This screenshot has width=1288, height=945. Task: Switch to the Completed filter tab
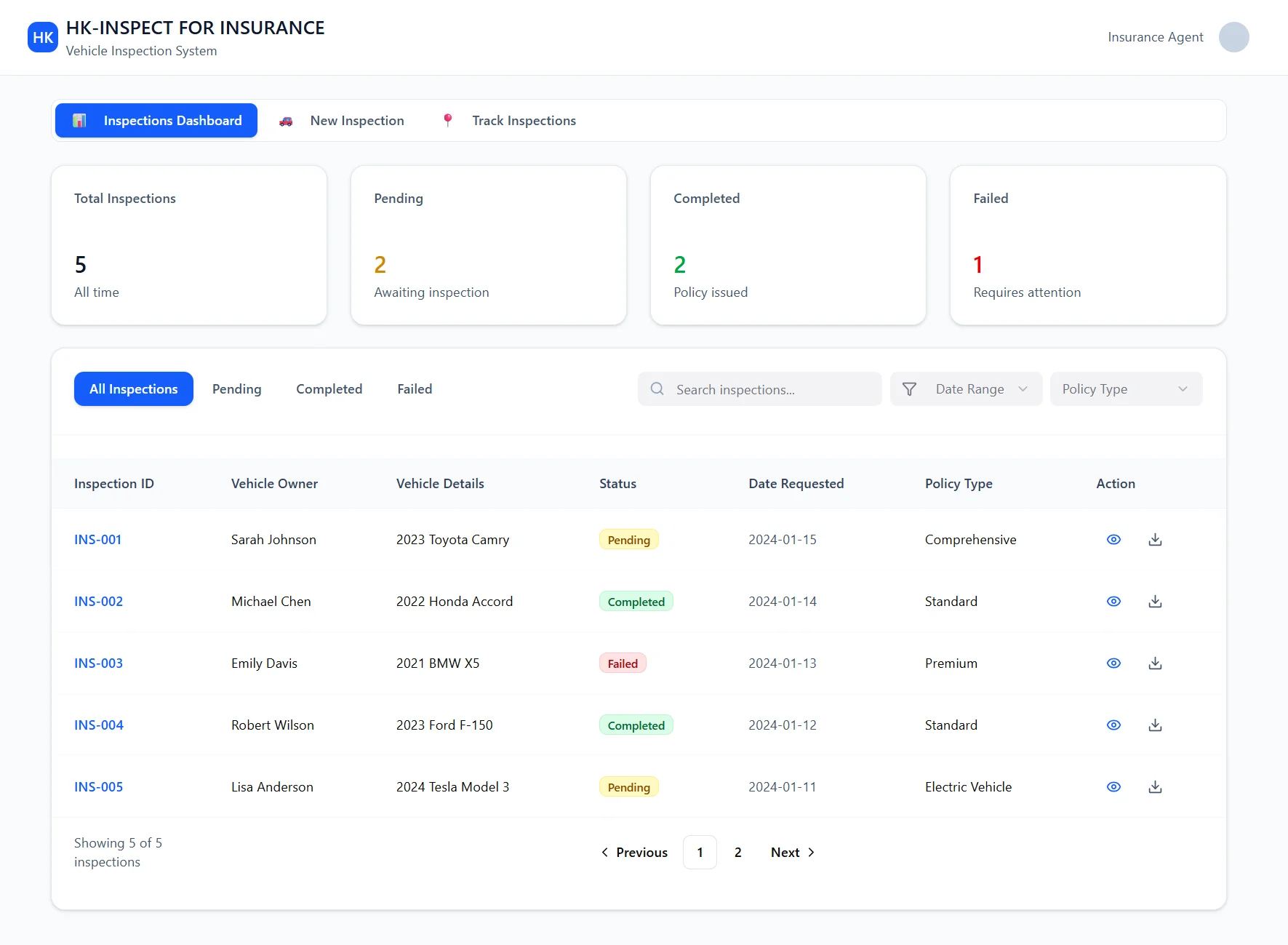pyautogui.click(x=329, y=388)
